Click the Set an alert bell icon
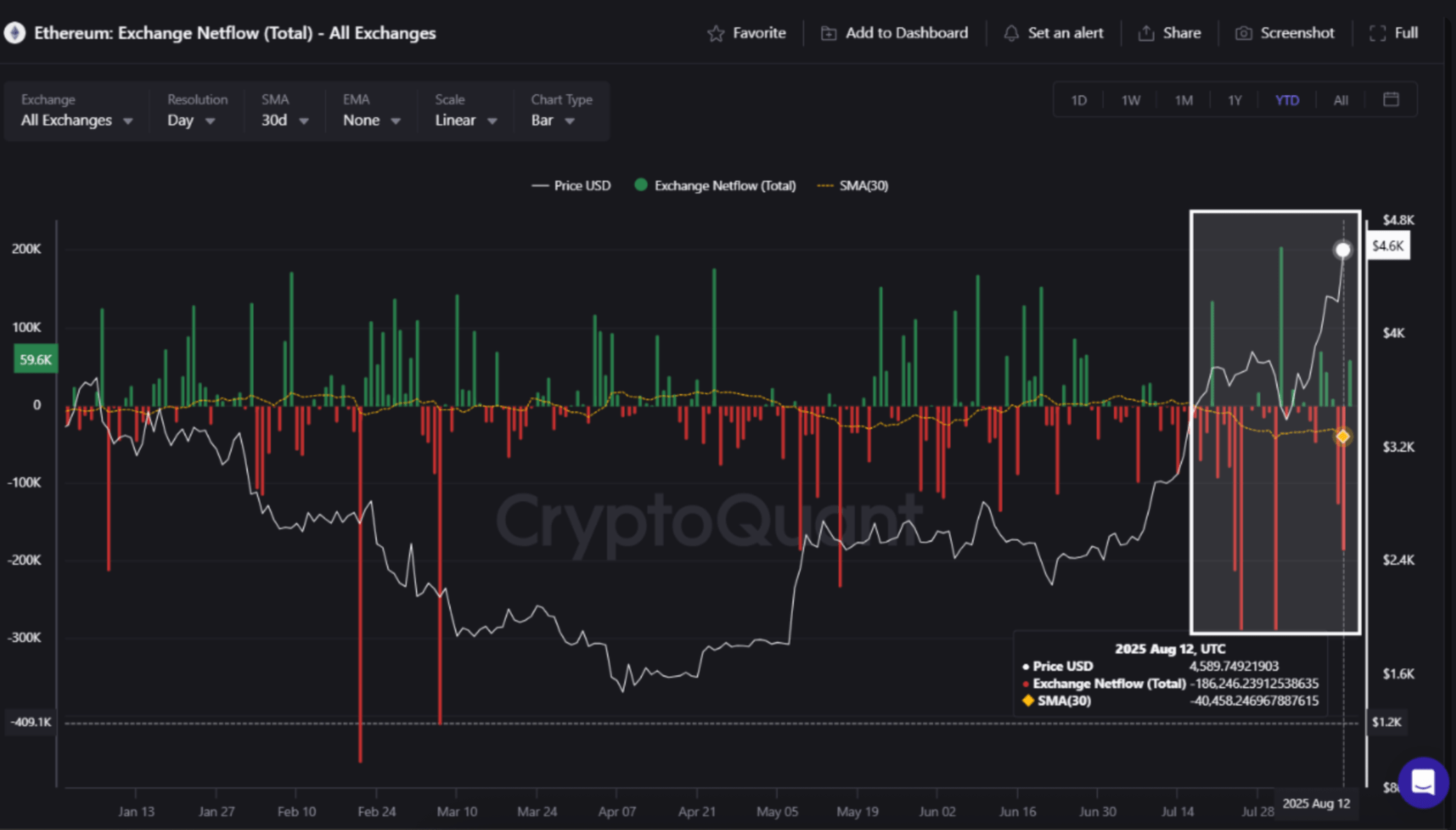Viewport: 1456px width, 830px height. [1011, 33]
